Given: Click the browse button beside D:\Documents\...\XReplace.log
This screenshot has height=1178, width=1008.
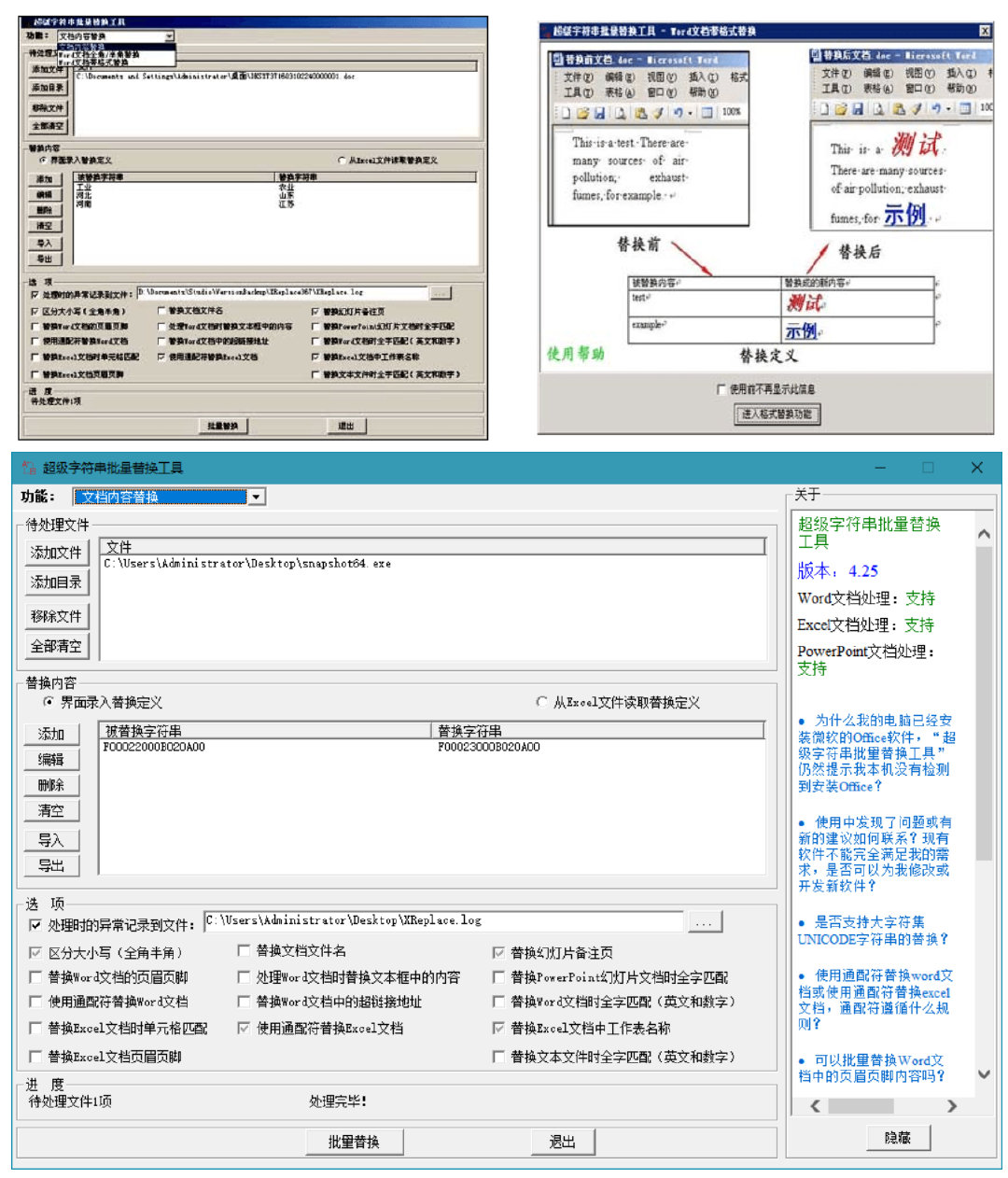Looking at the screenshot, I should click(x=439, y=293).
